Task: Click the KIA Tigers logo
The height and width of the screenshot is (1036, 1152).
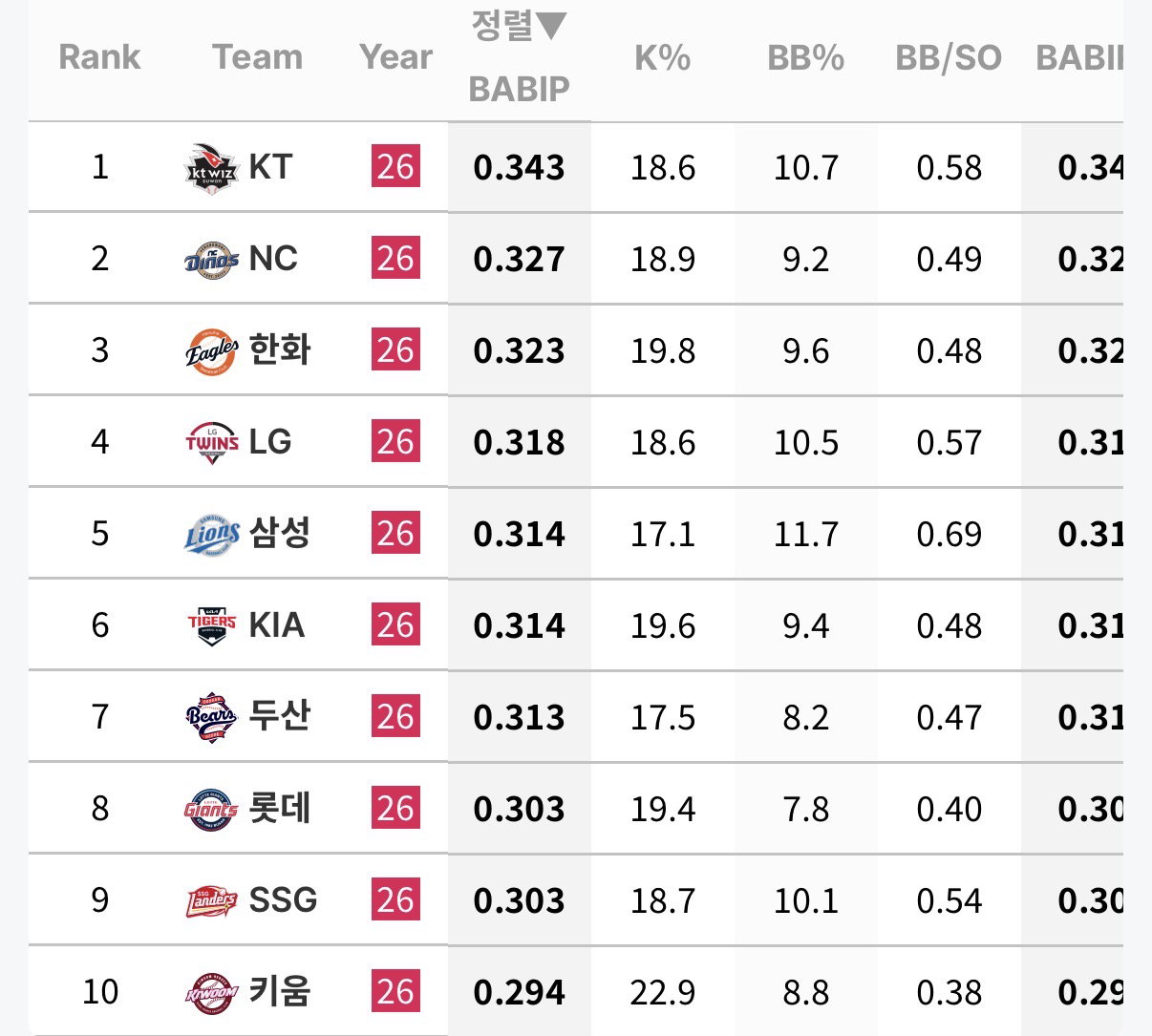Action: click(211, 625)
